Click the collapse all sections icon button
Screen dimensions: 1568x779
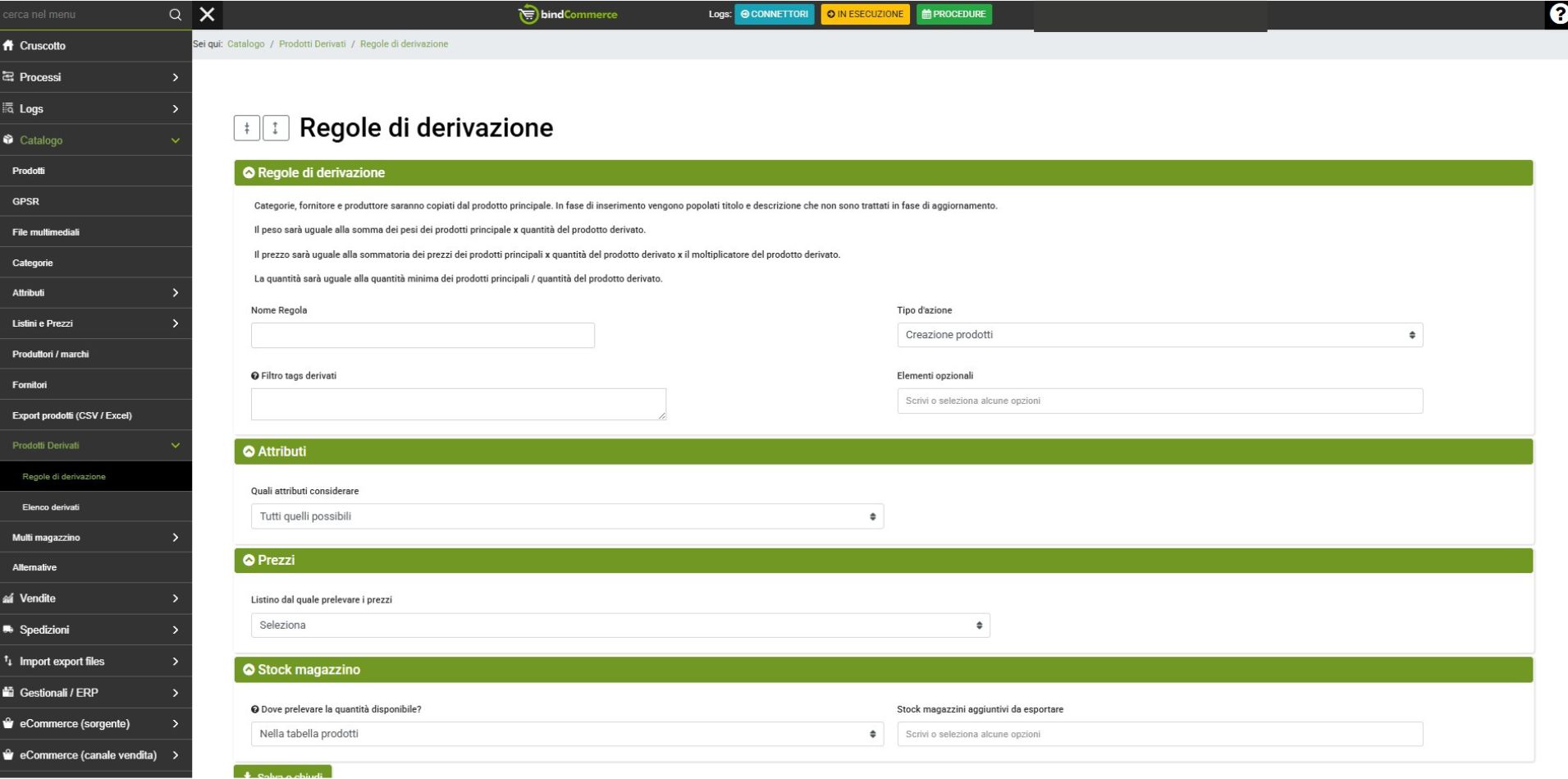247,128
